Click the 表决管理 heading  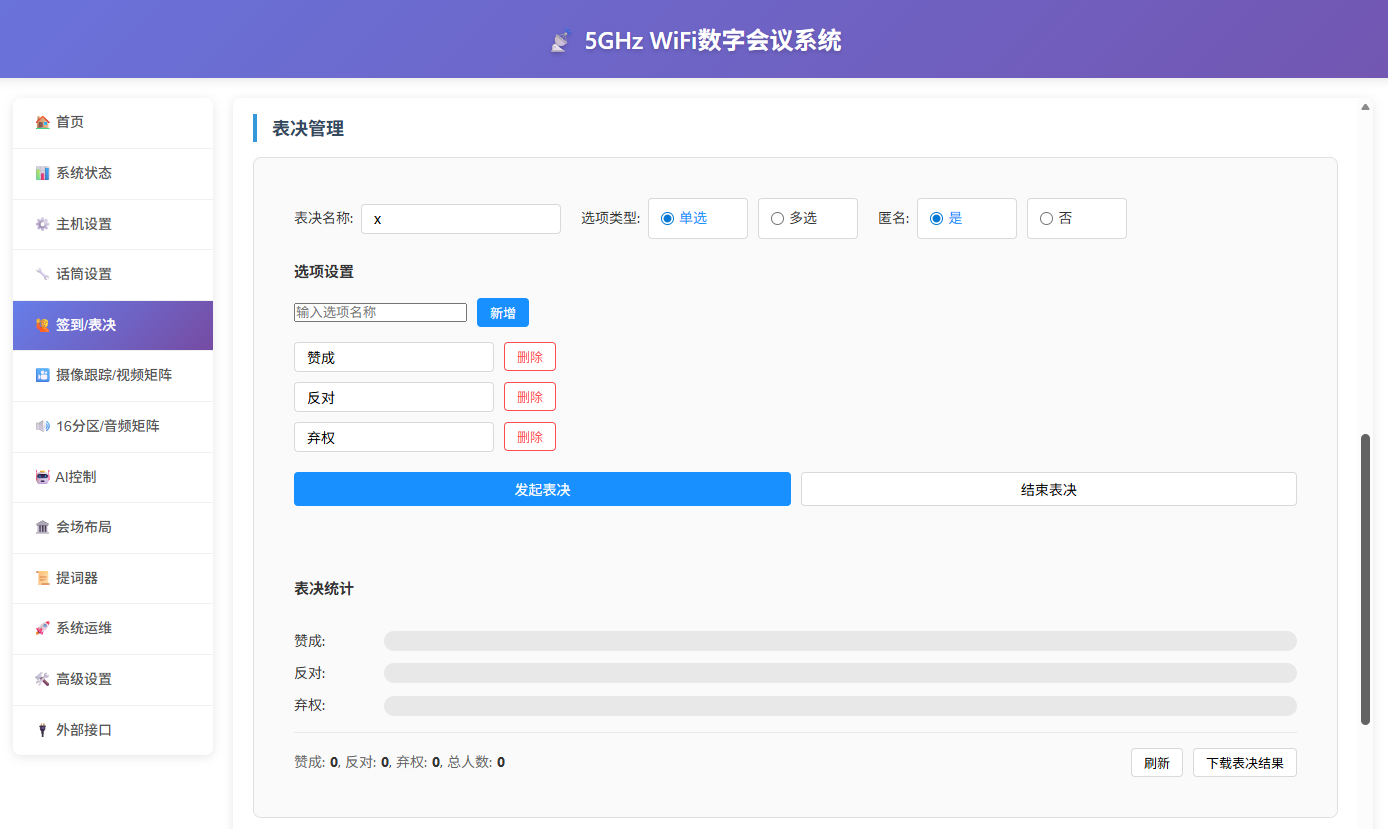(x=308, y=128)
